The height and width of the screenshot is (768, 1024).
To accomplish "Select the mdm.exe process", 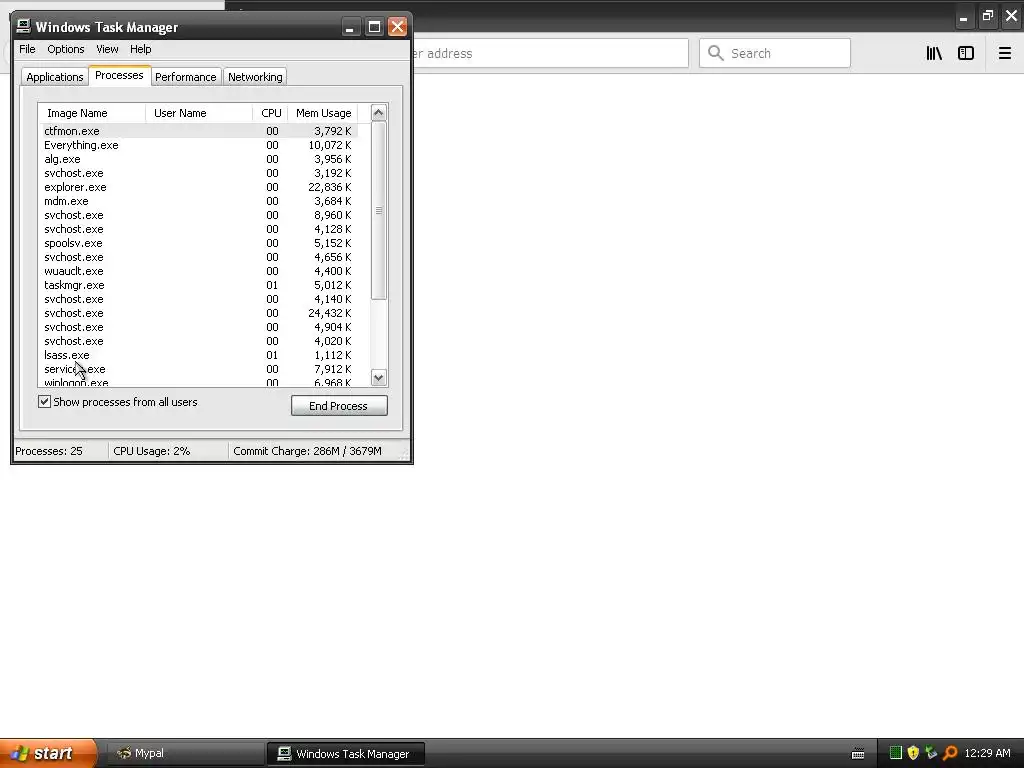I will coord(198,201).
